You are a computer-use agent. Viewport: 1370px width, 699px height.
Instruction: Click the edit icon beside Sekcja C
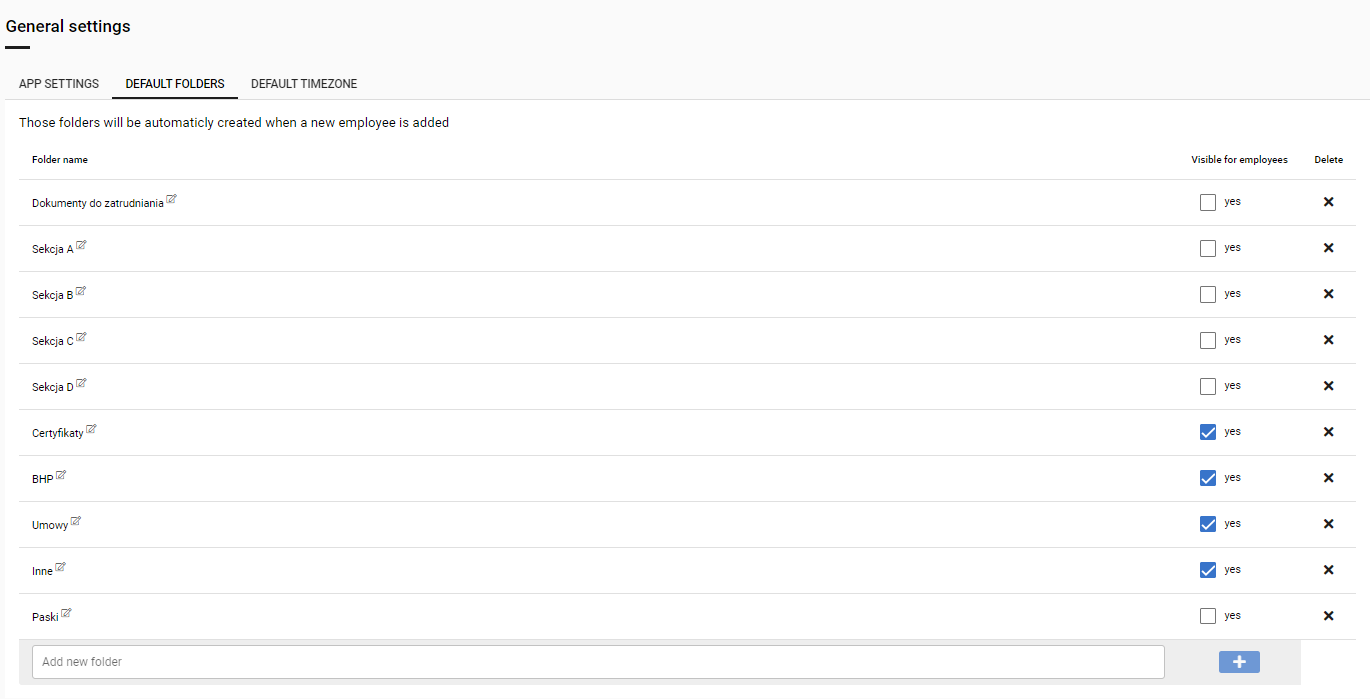coord(81,338)
